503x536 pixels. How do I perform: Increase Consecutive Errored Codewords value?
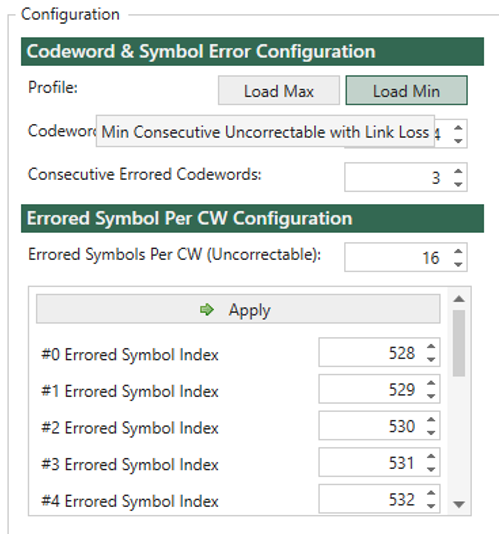click(458, 171)
